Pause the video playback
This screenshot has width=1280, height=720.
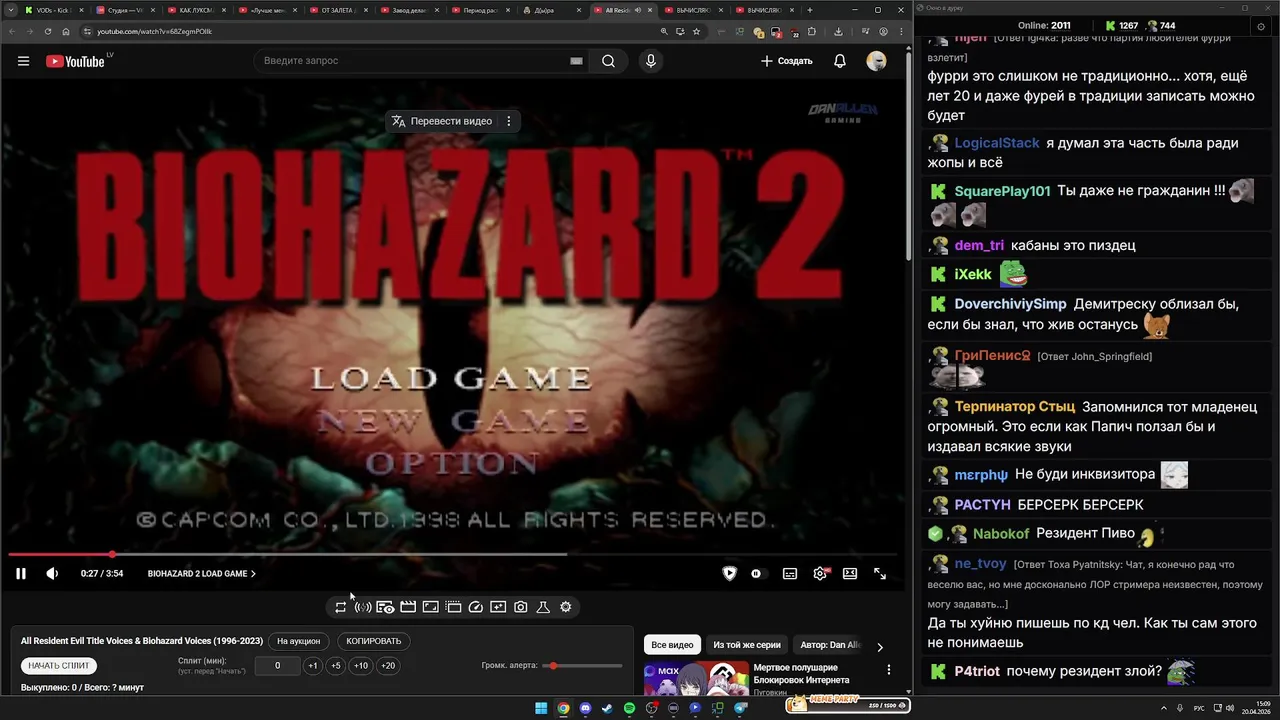pyautogui.click(x=20, y=574)
